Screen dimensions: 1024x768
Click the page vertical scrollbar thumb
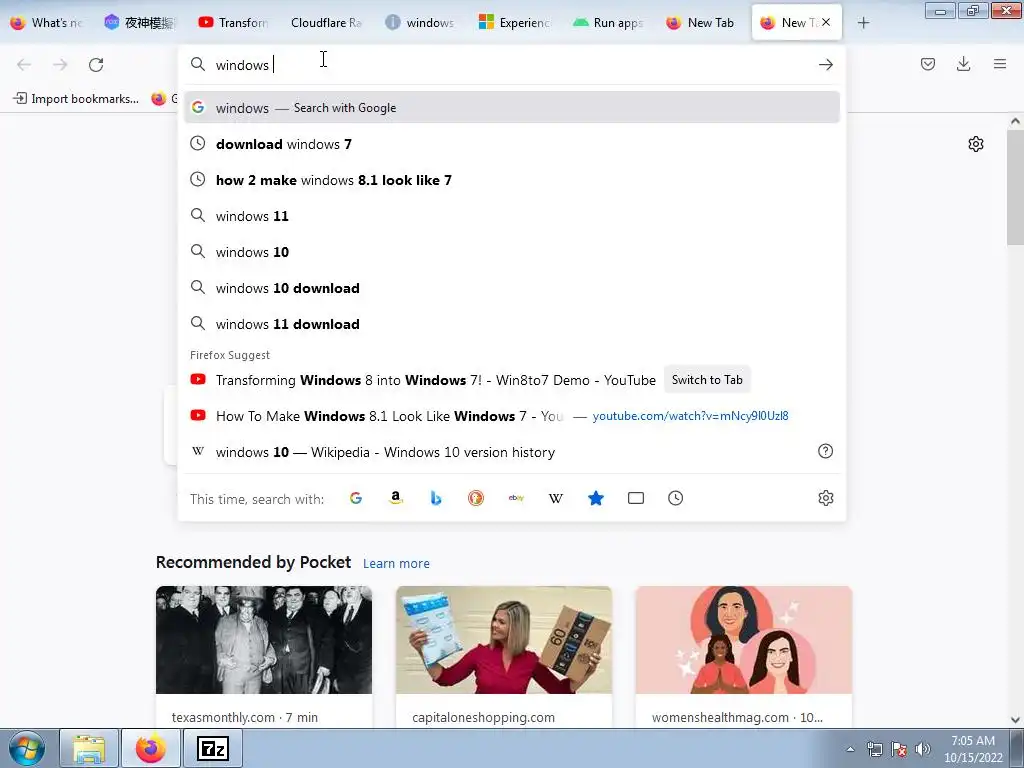1015,187
